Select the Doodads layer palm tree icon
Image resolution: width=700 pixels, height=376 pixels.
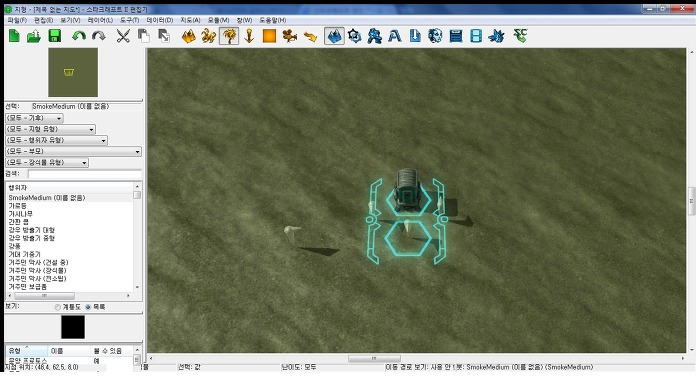[x=229, y=36]
